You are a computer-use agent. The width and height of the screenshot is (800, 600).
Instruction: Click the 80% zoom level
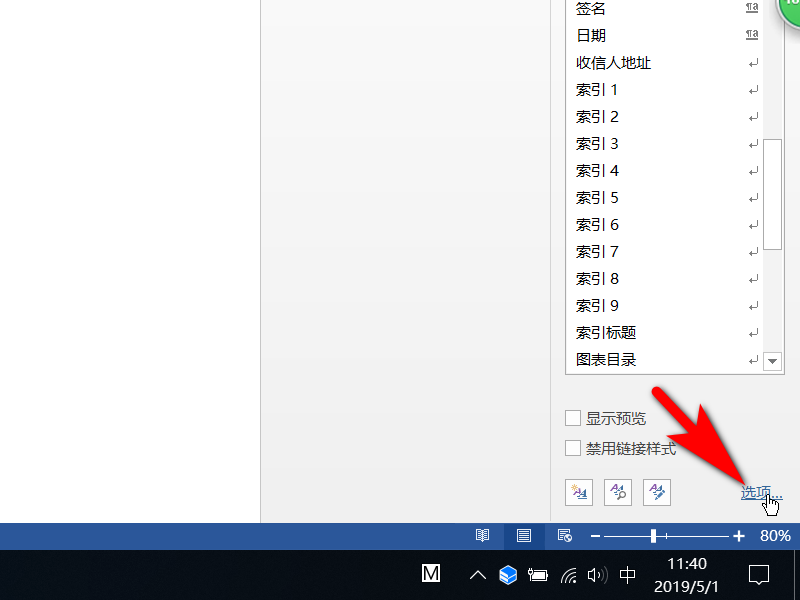775,536
